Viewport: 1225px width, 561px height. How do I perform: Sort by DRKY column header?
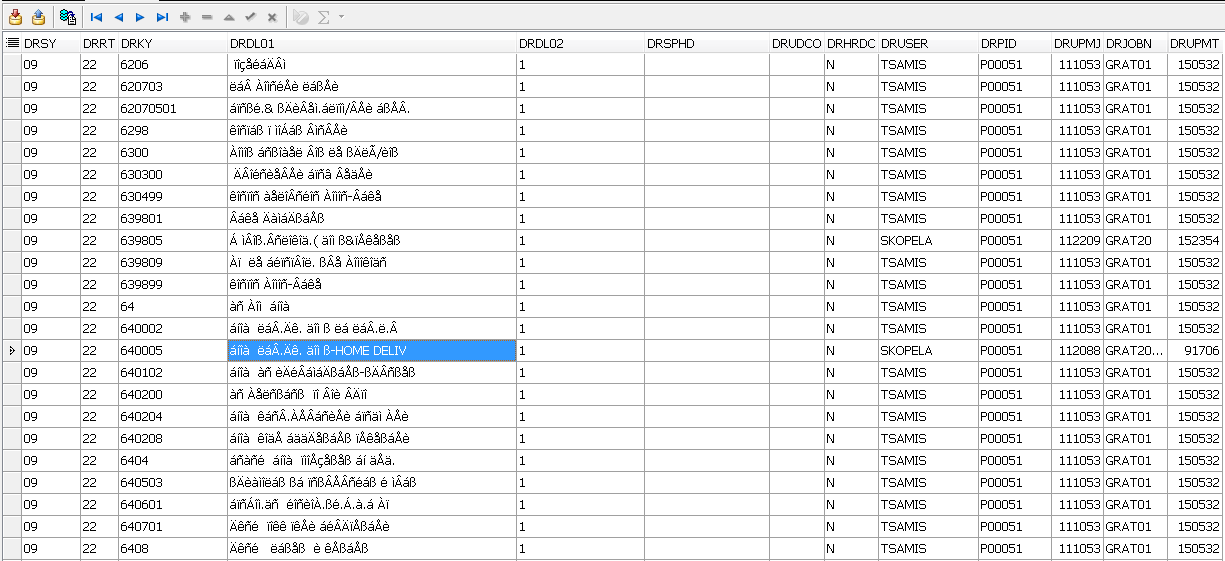click(172, 43)
